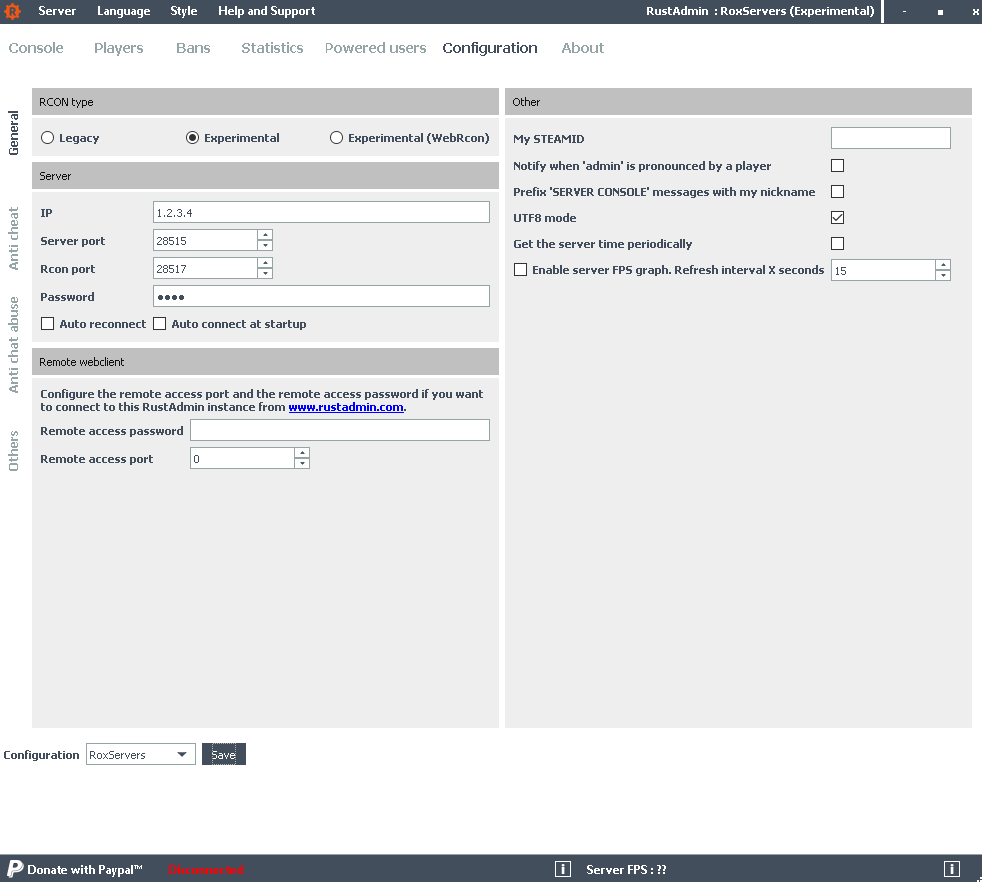Enable Auto reconnect checkbox

coord(48,324)
